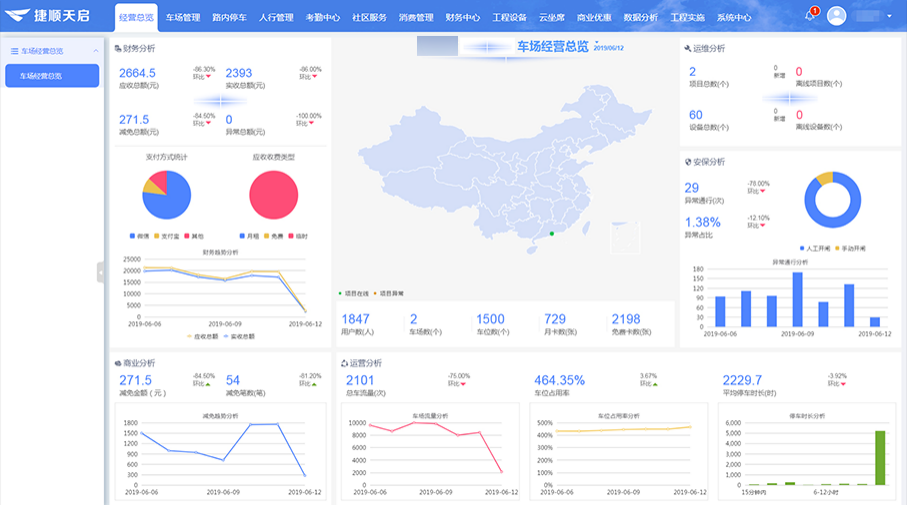Open the user account dropdown arrow
This screenshot has width=907, height=506.
[889, 16]
